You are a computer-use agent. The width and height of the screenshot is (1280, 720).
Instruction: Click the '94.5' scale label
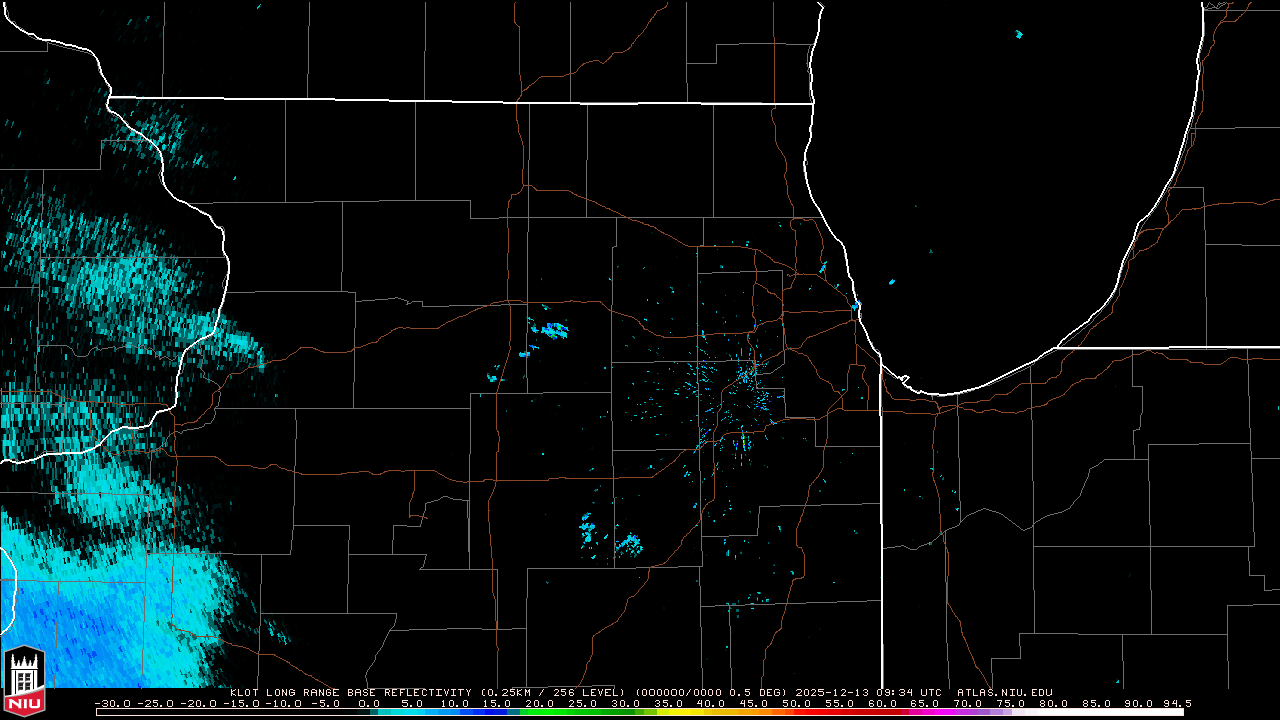1178,703
